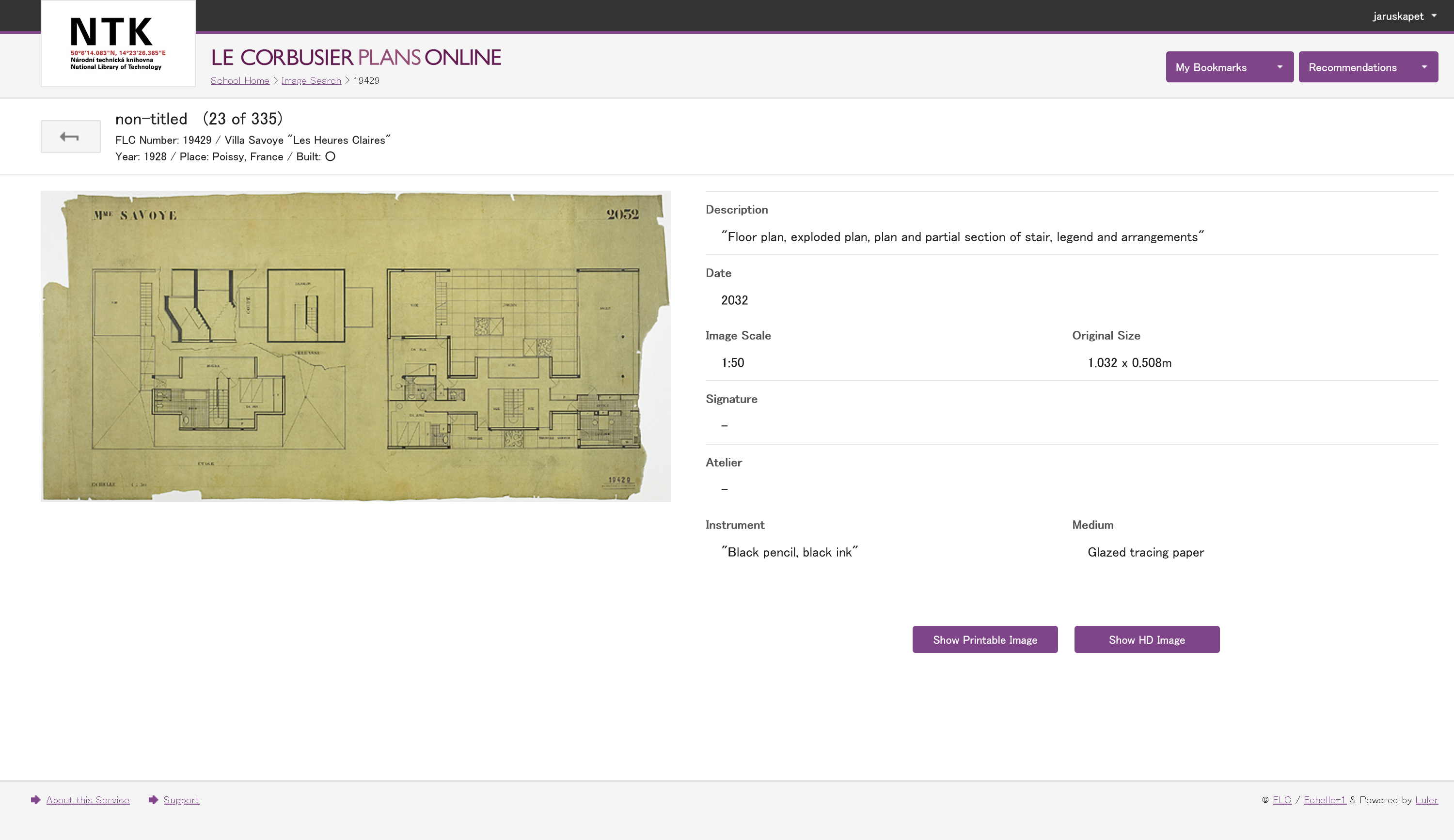Viewport: 1454px width, 840px height.
Task: Click the Description text 'Floor plan, exploded plan'
Action: point(963,237)
